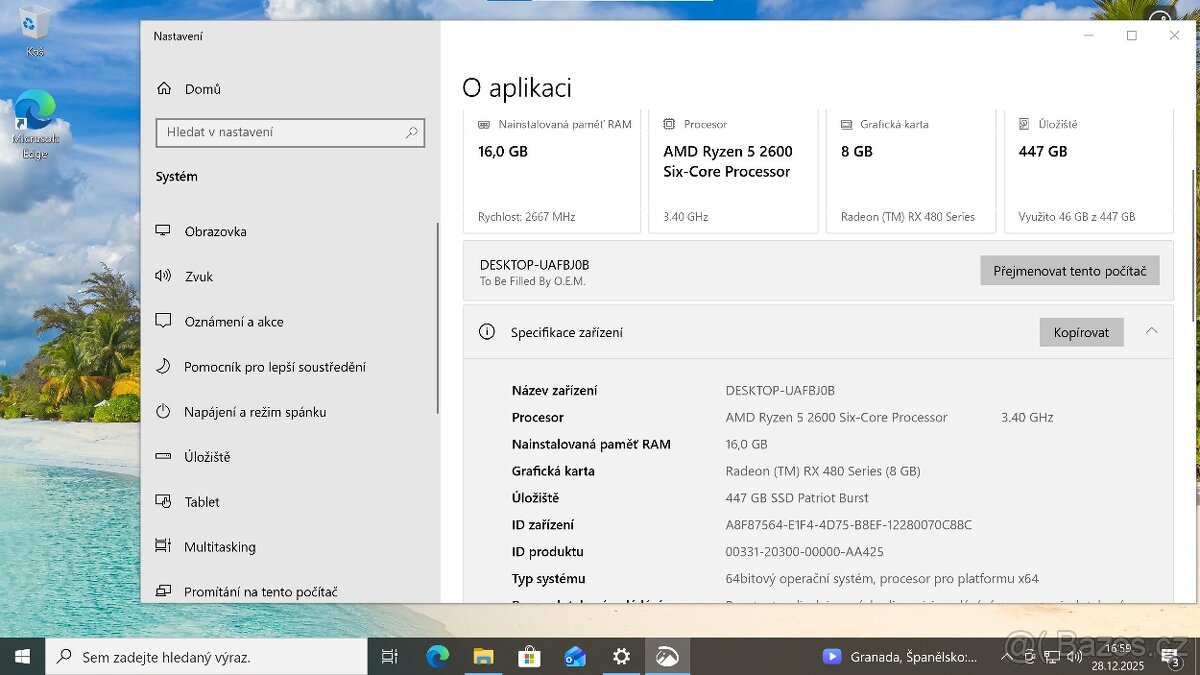
Task: Launch File Explorer from the taskbar
Action: [x=483, y=656]
